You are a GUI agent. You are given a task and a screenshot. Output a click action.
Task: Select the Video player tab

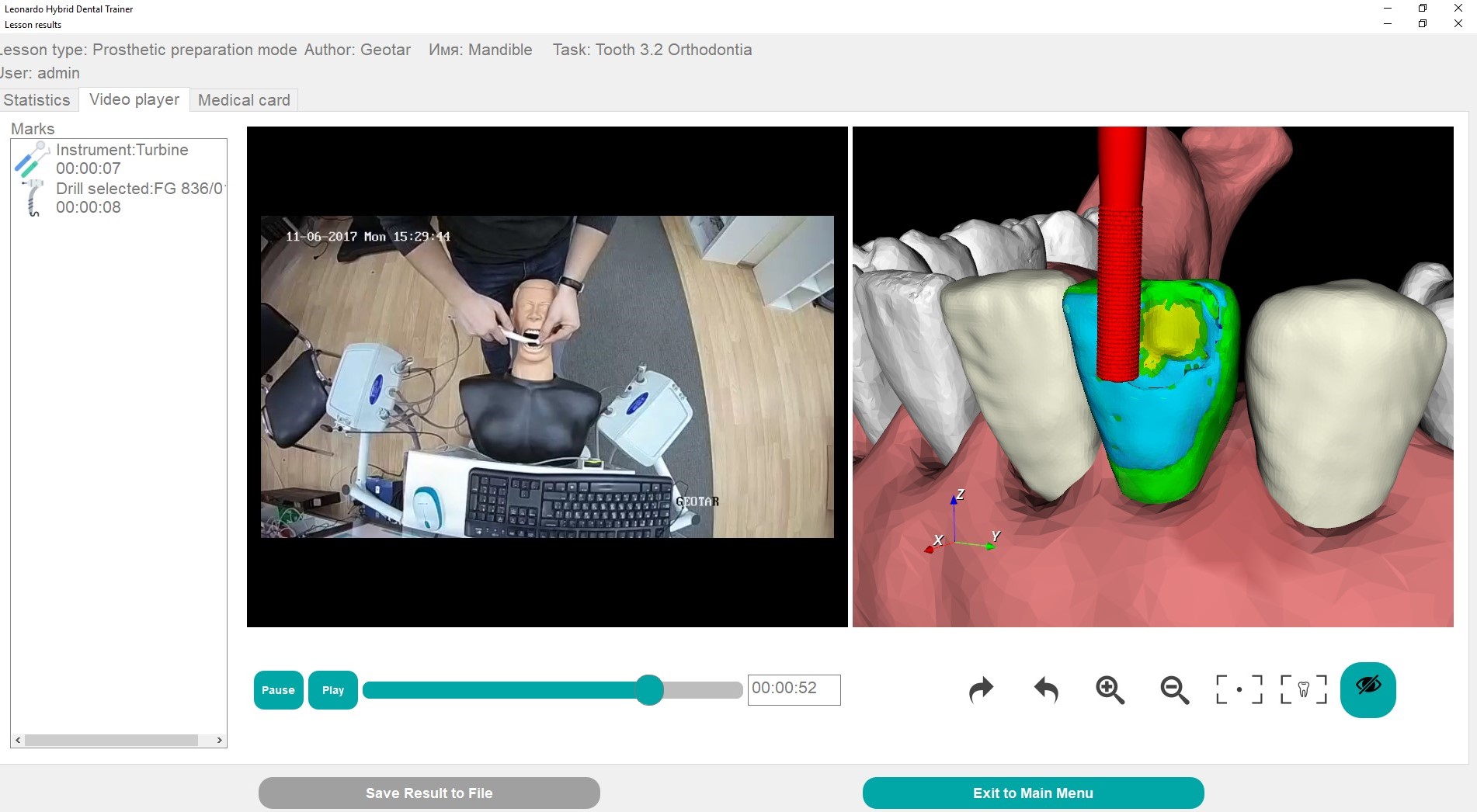134,99
